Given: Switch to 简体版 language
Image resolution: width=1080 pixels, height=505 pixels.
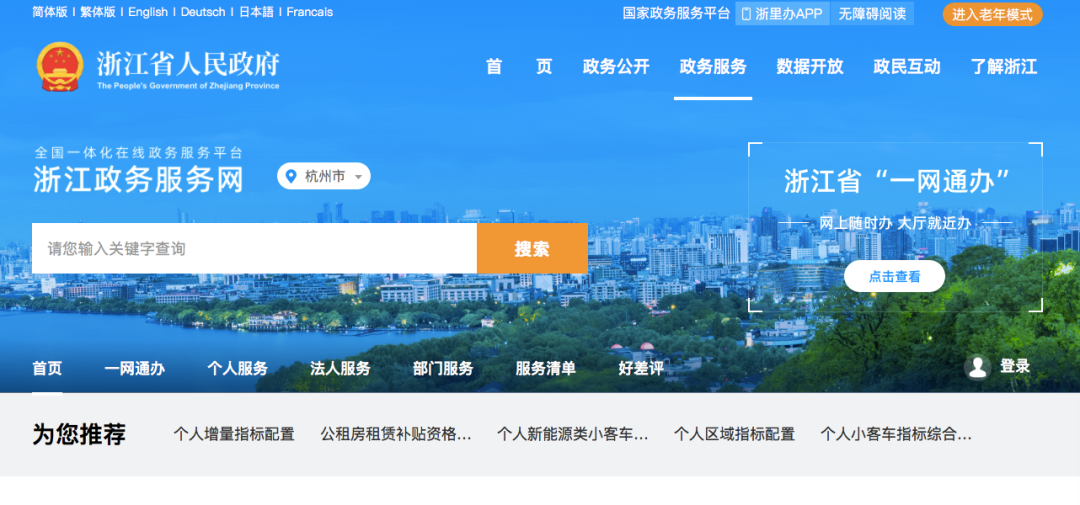Looking at the screenshot, I should (50, 12).
